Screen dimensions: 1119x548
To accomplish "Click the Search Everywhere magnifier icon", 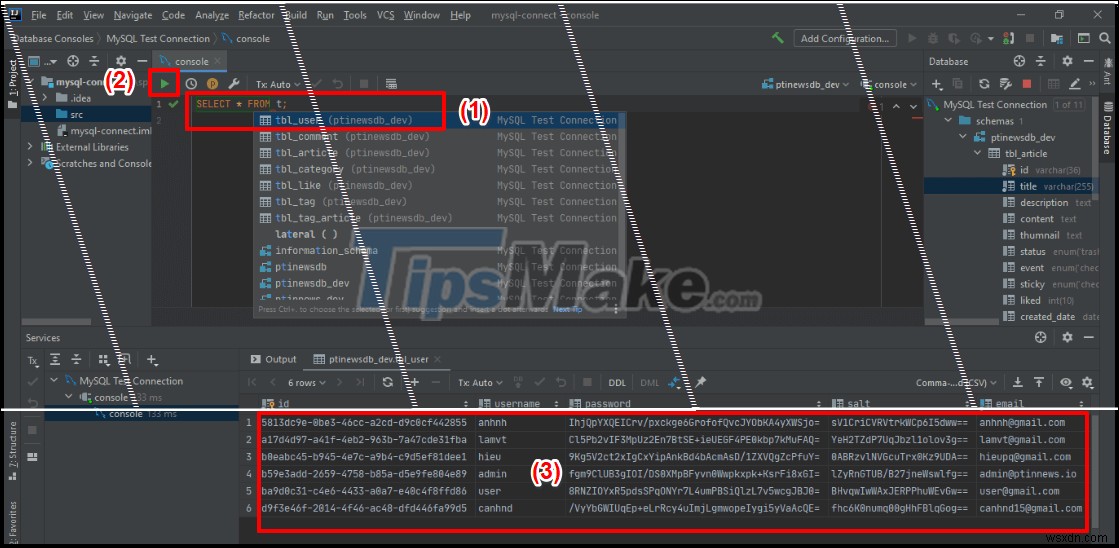I will 1105,38.
